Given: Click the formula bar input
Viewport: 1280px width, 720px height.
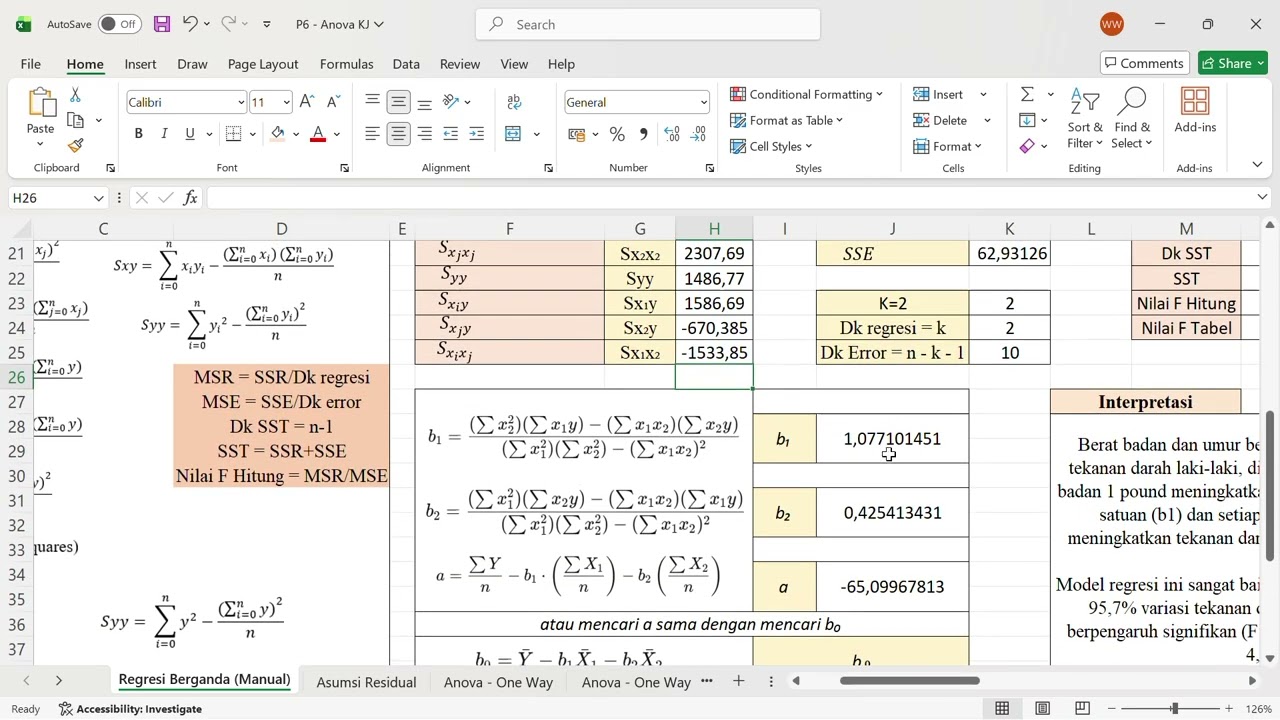Looking at the screenshot, I should tap(730, 198).
